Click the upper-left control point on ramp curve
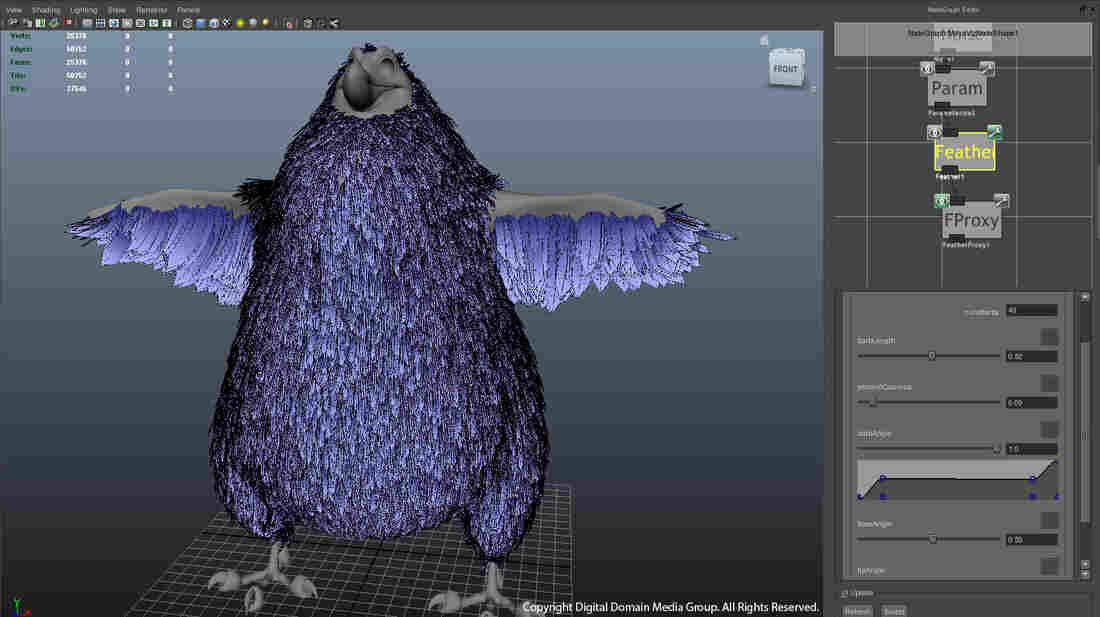 (x=883, y=478)
